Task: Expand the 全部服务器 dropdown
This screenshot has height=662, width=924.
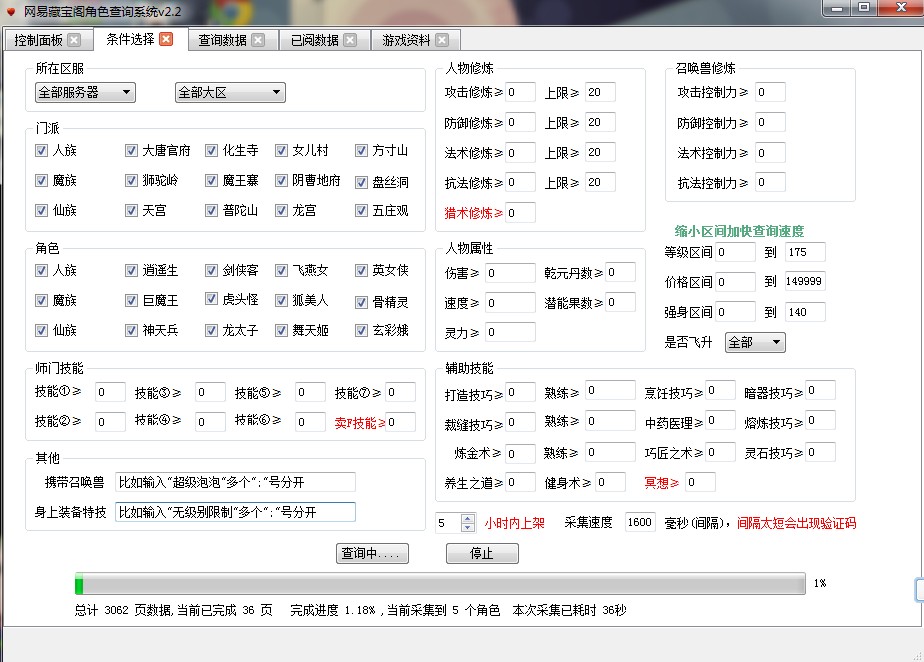Action: click(85, 93)
